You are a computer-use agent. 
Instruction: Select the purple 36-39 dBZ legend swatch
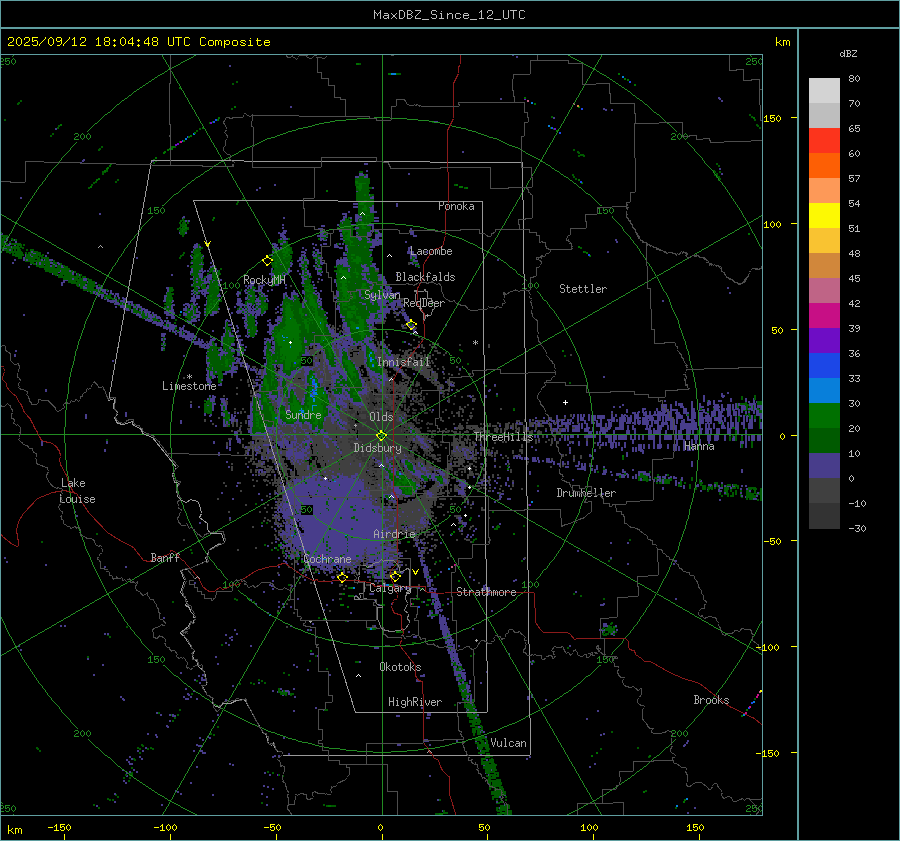[x=824, y=341]
